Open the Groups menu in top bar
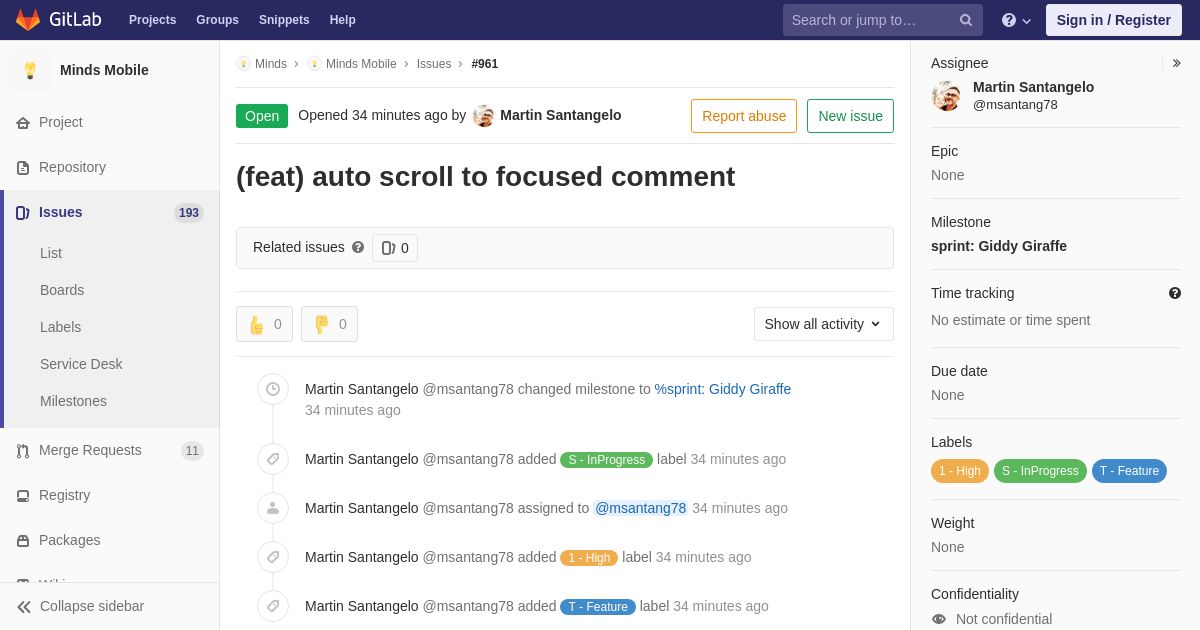 point(217,20)
